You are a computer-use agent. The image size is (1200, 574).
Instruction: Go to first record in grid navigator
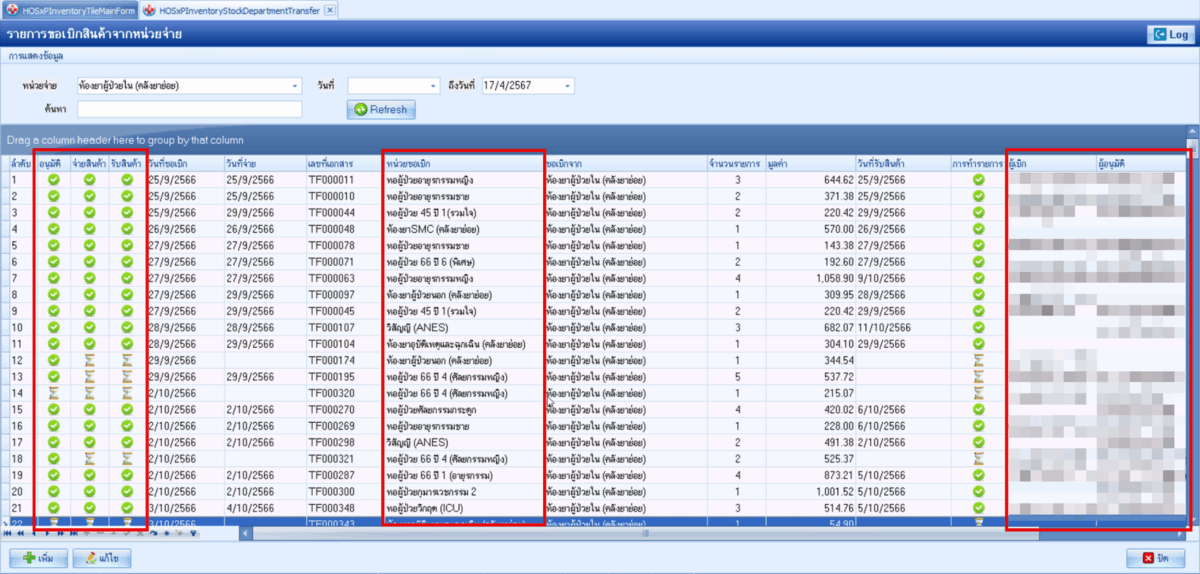click(x=9, y=533)
